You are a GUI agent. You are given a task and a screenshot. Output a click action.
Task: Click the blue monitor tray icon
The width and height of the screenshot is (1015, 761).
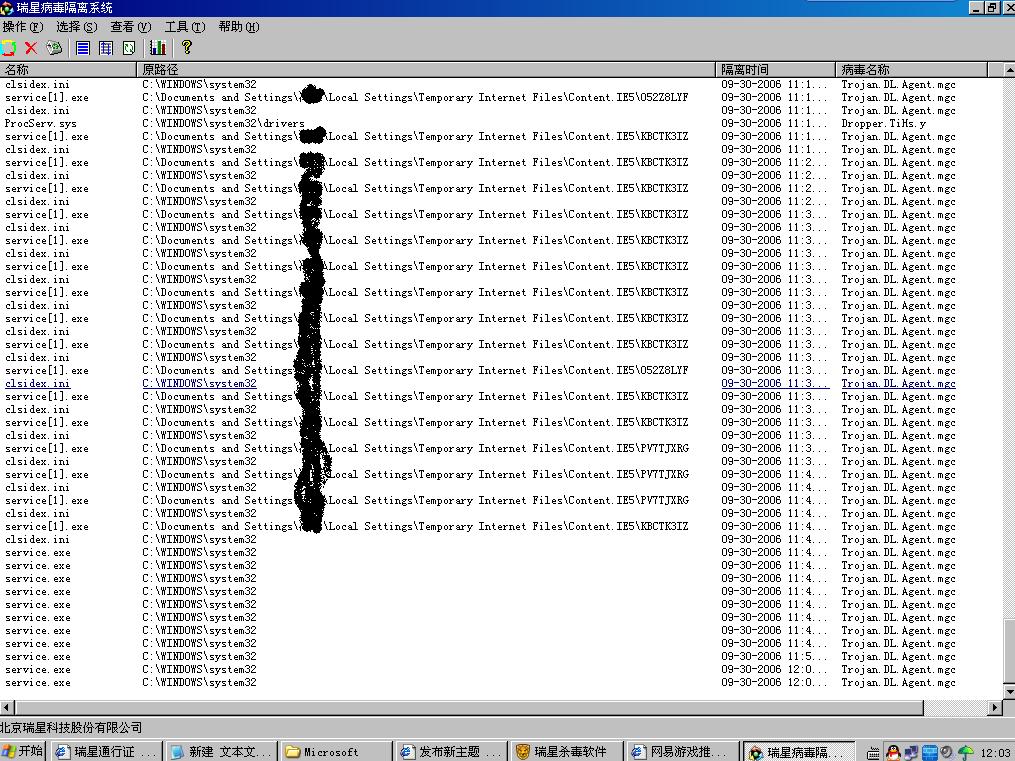(x=930, y=753)
